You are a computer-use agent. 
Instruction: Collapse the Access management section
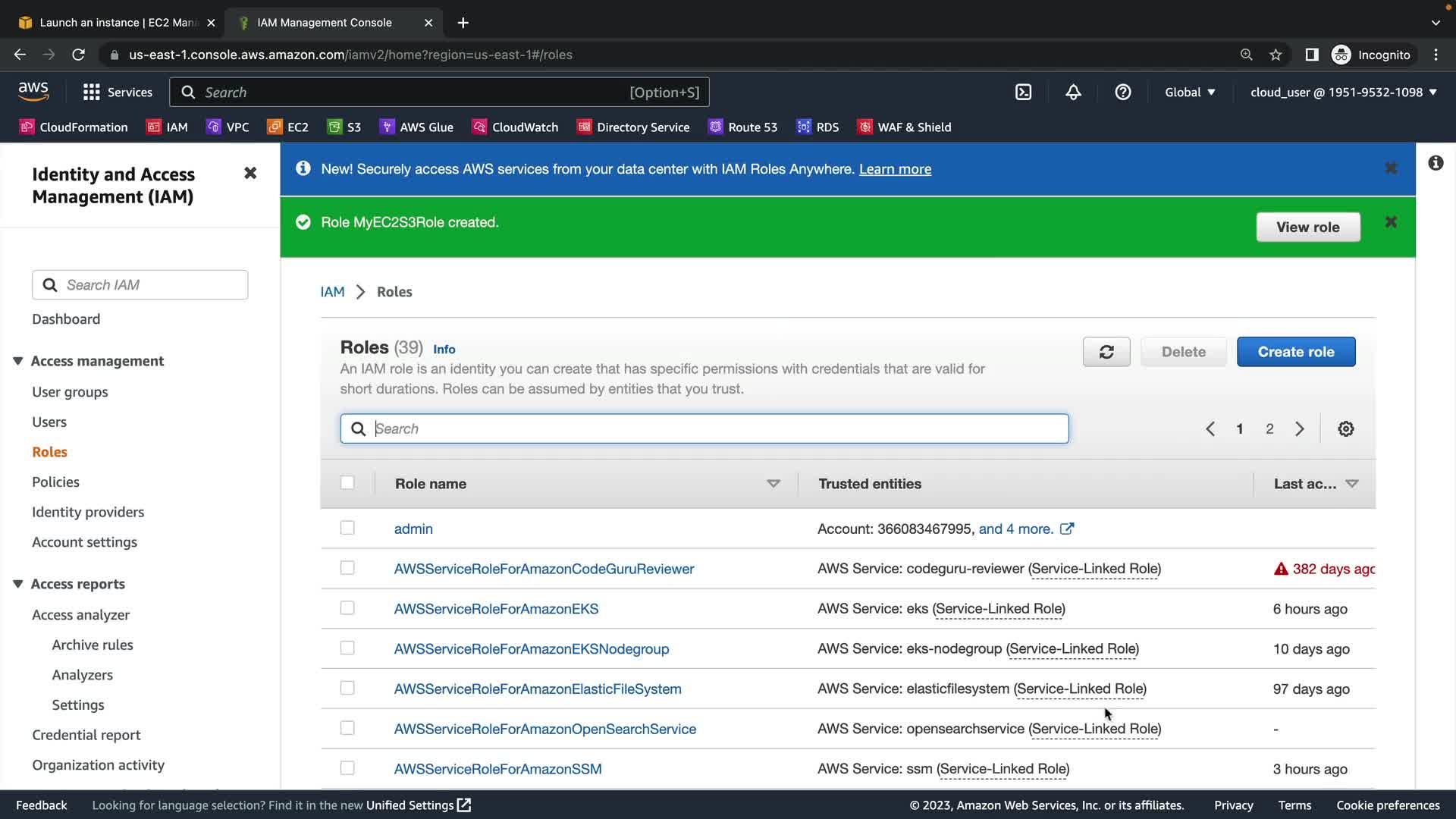click(x=18, y=361)
